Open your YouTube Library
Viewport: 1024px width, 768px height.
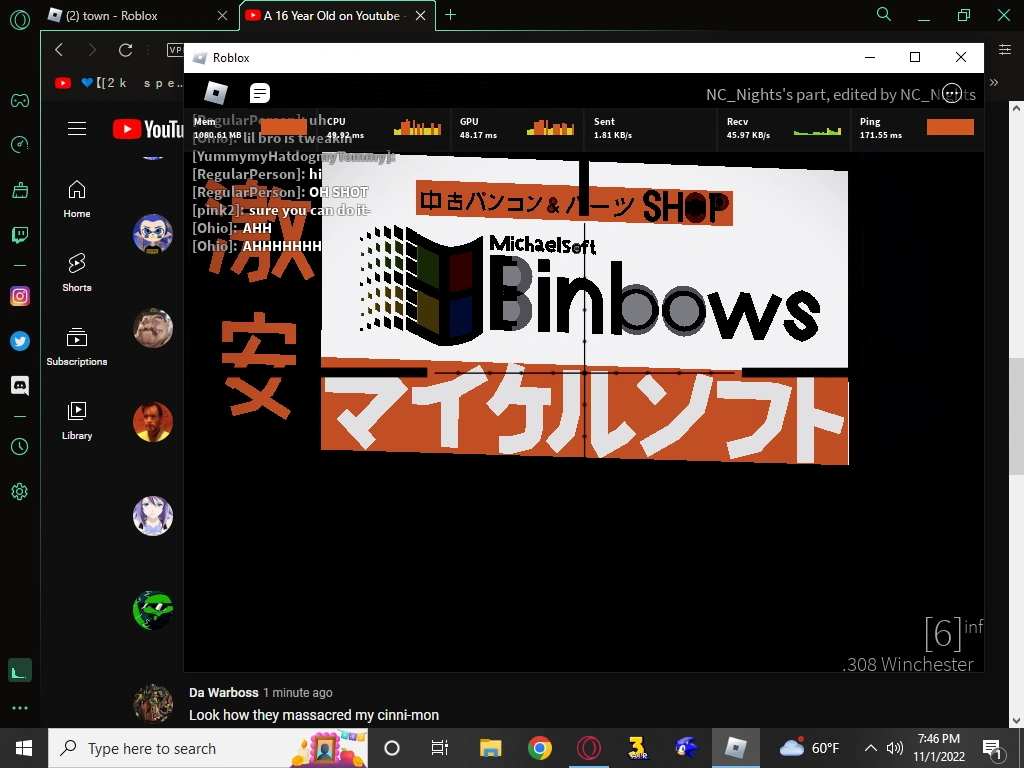pos(76,415)
